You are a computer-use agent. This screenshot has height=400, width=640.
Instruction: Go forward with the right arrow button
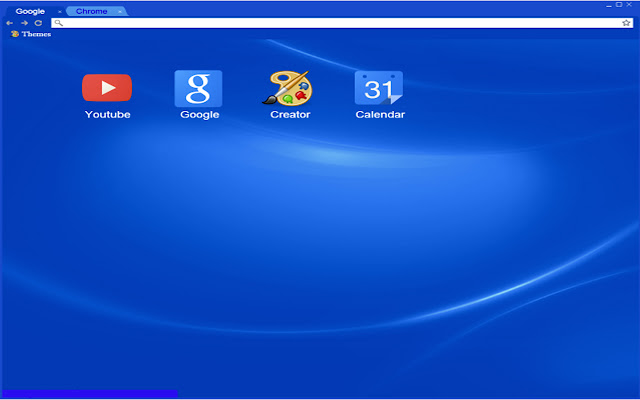coord(24,23)
